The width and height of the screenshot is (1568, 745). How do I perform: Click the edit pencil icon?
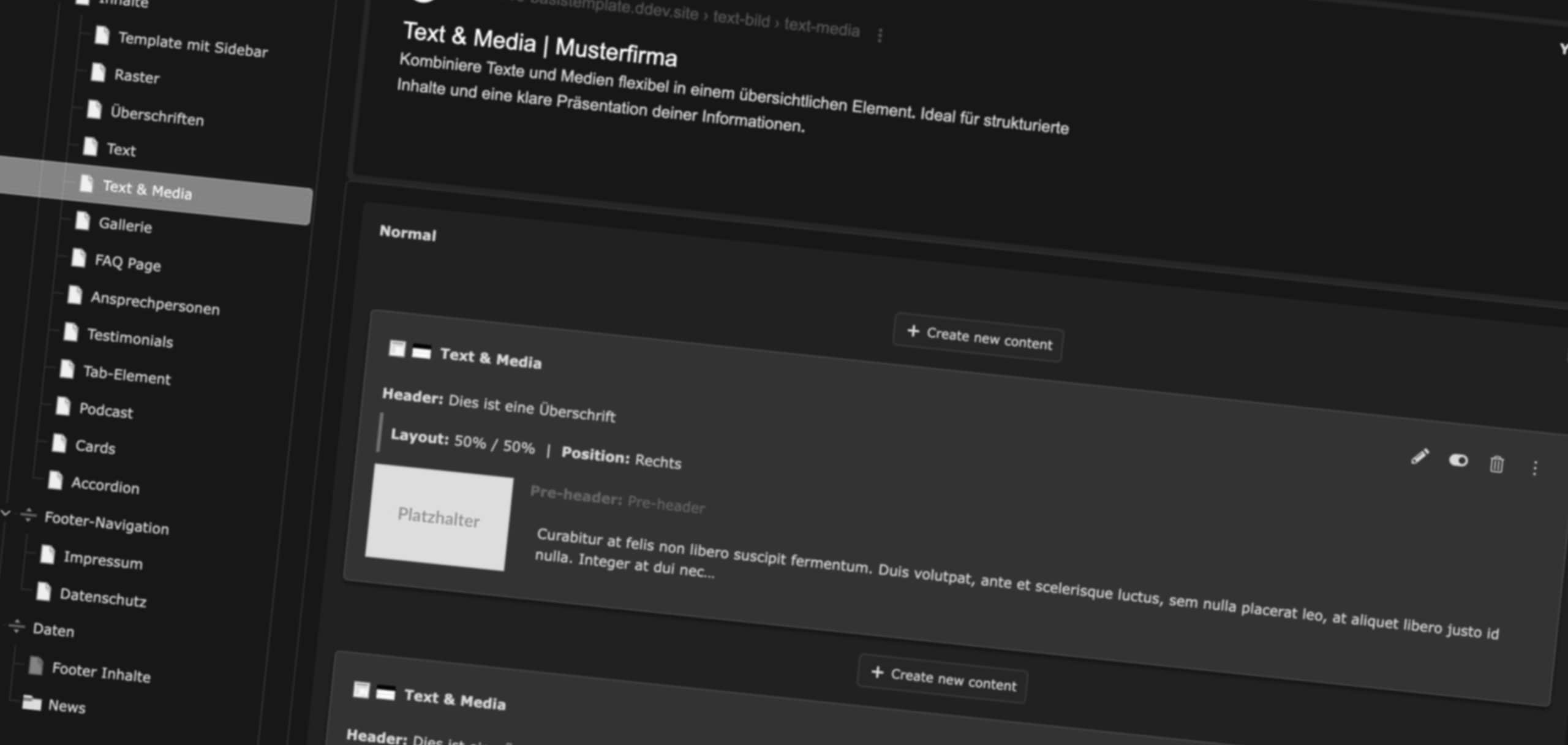pos(1419,456)
